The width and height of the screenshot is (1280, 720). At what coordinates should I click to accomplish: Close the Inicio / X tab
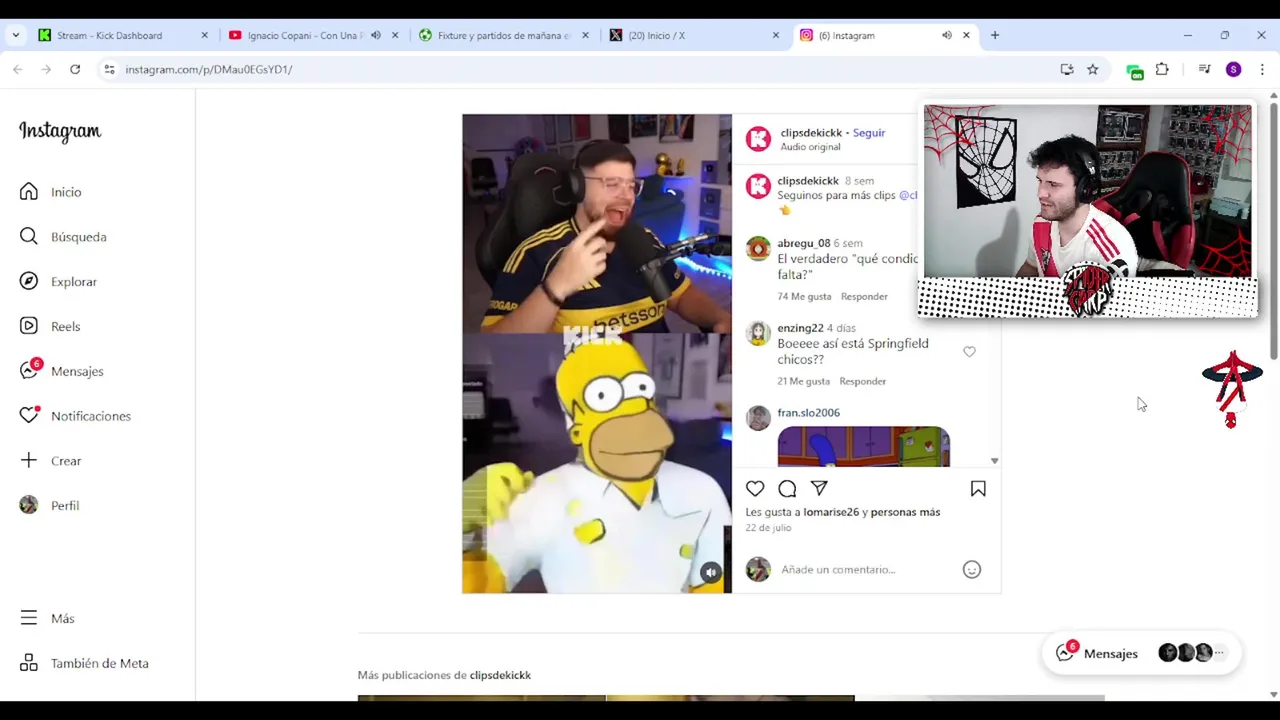(775, 35)
